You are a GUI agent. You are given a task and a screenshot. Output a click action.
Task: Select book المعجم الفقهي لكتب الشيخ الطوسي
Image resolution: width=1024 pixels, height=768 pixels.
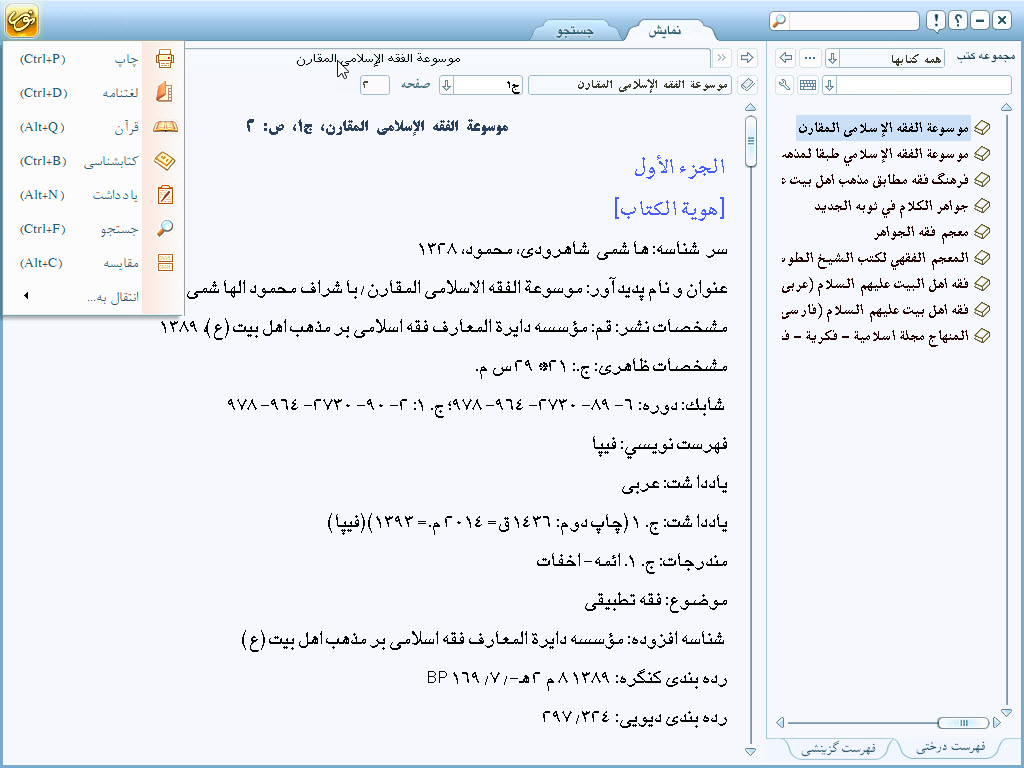[875, 258]
